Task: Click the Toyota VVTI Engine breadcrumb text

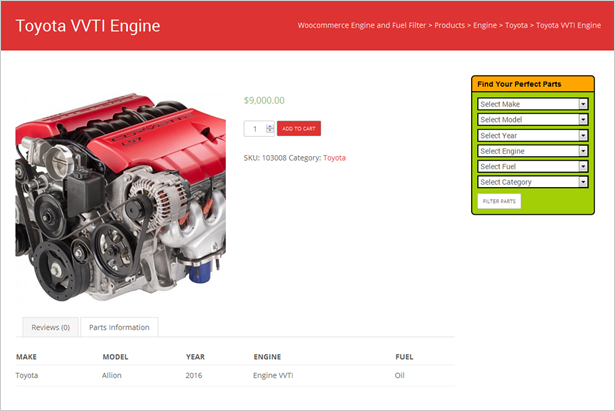Action: [568, 25]
